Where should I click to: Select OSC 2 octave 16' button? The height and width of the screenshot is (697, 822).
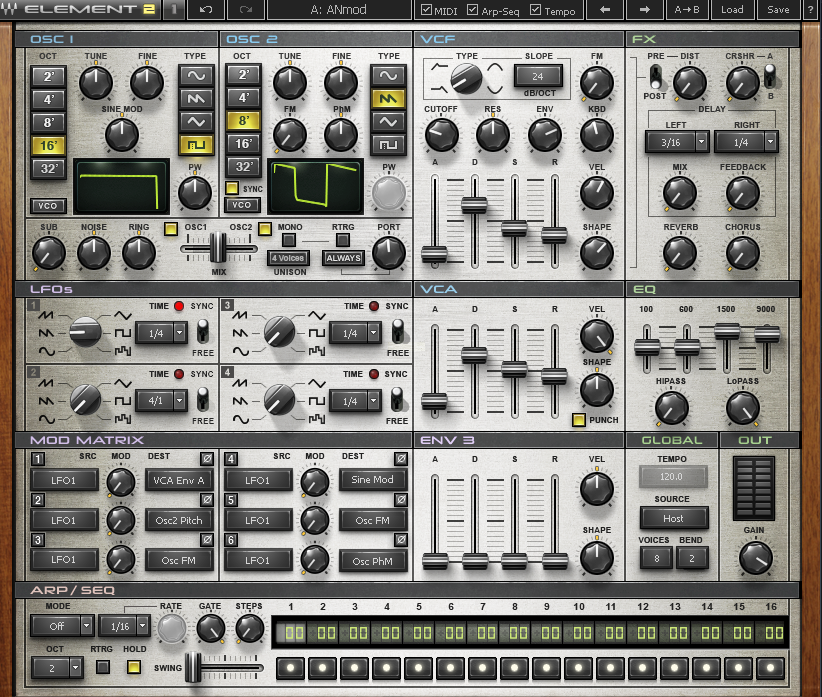tap(244, 143)
